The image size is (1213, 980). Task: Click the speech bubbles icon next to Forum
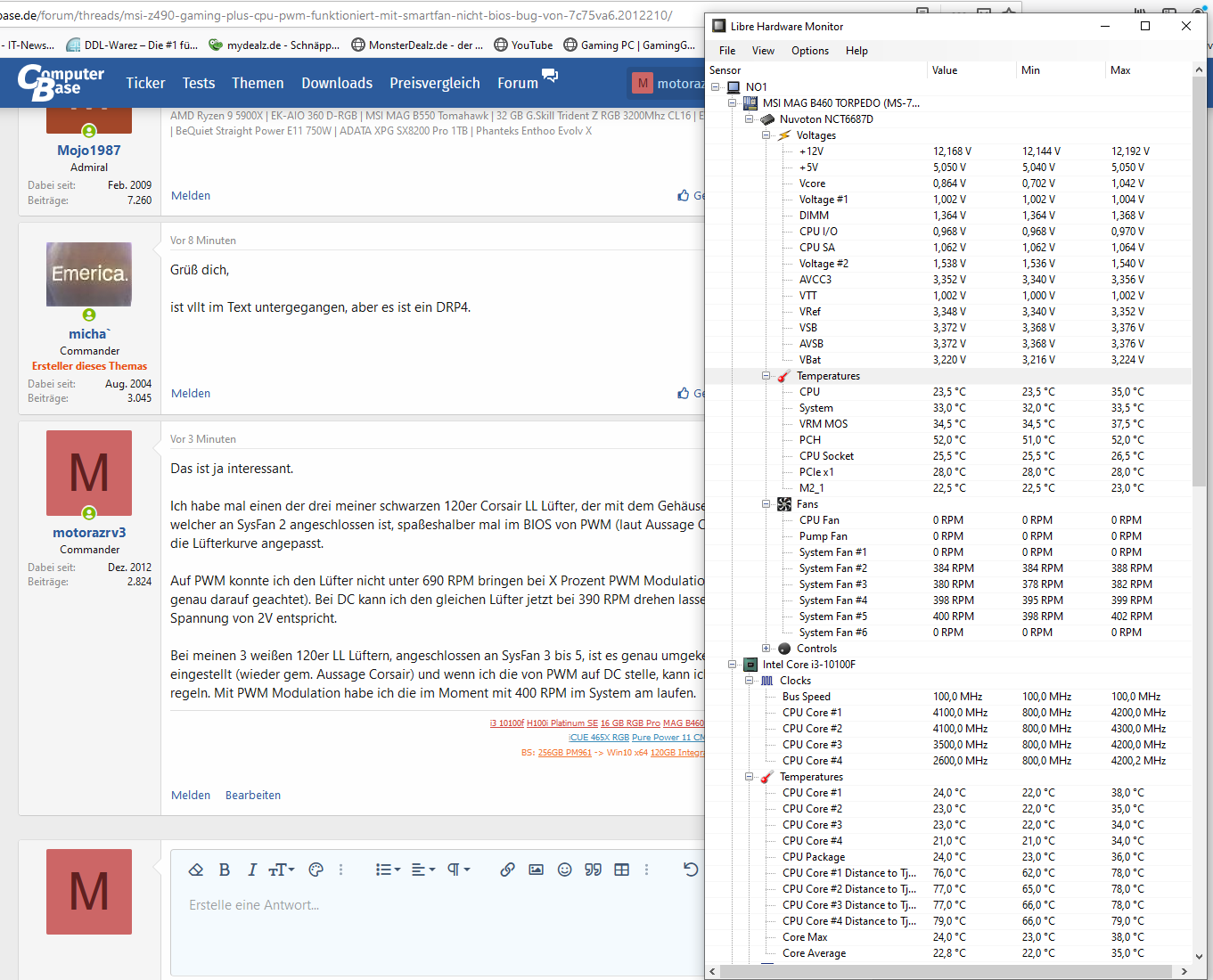tap(550, 76)
